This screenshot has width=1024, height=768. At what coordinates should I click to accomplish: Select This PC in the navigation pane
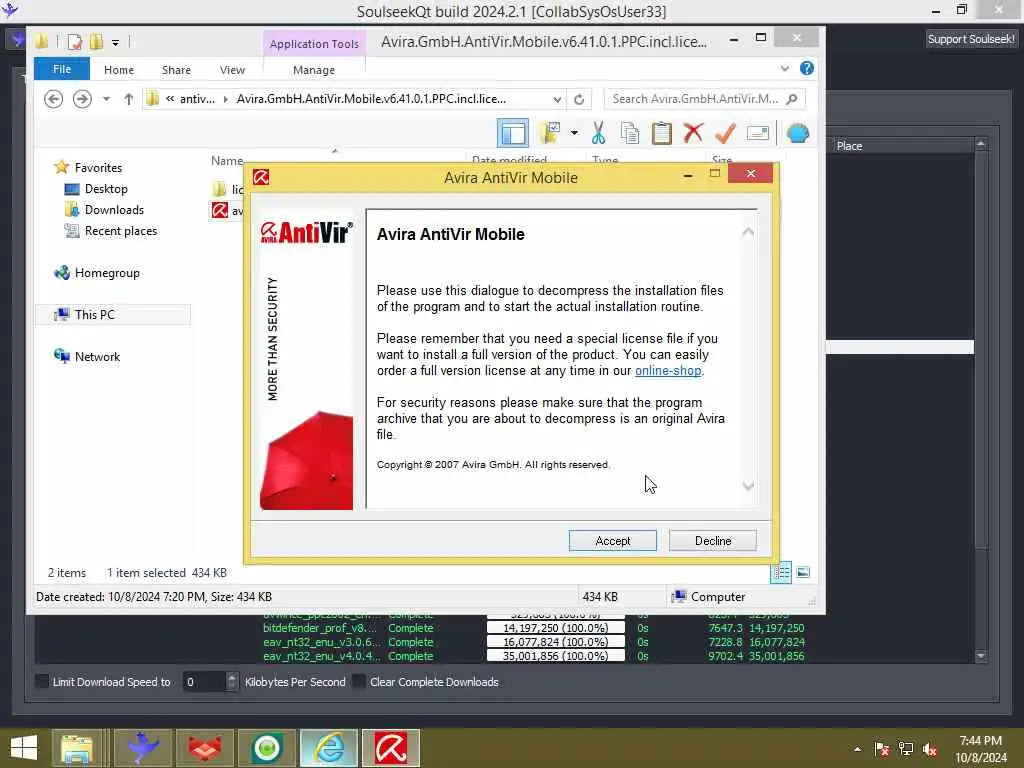tap(95, 315)
